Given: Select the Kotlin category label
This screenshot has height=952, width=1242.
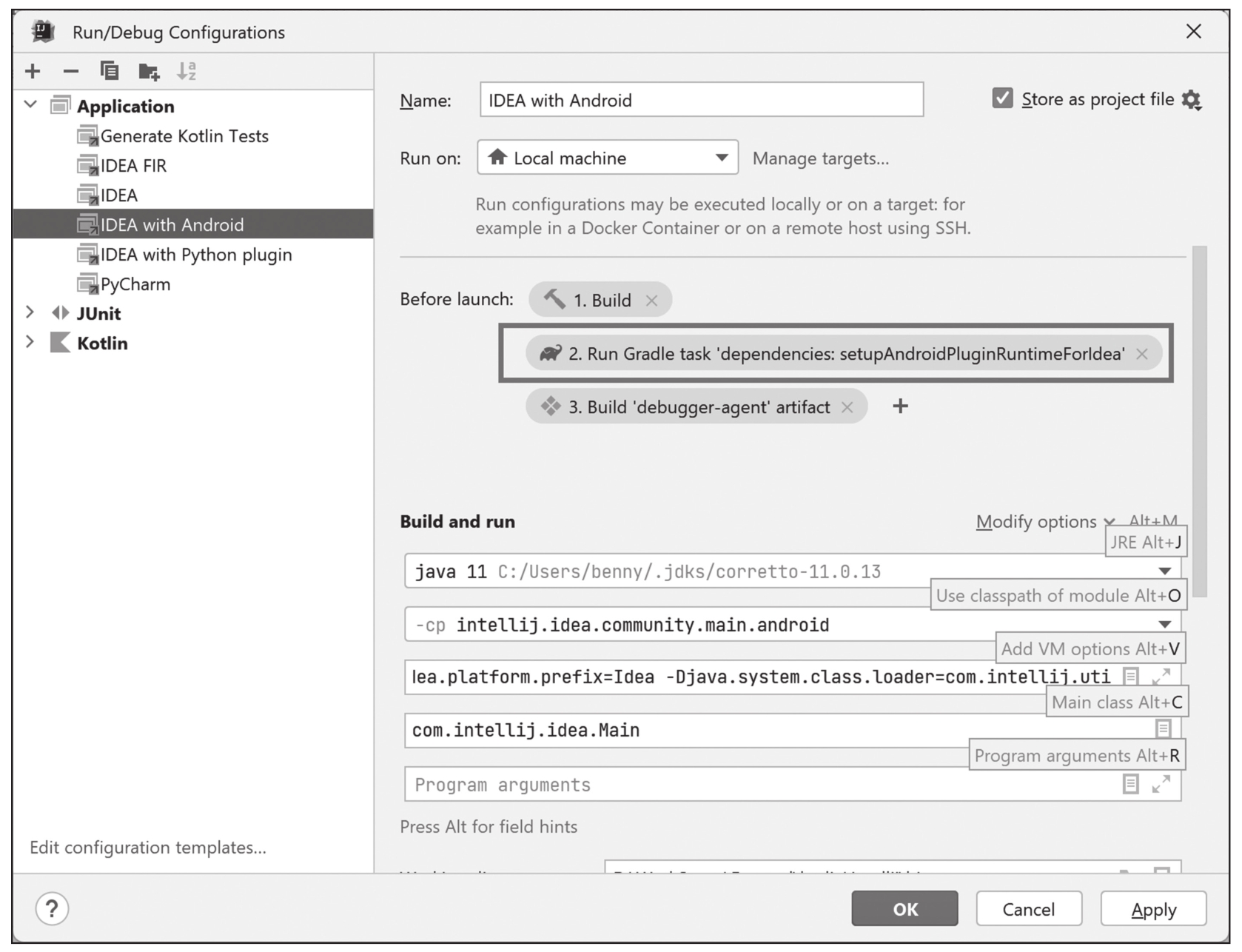Looking at the screenshot, I should coord(102,343).
